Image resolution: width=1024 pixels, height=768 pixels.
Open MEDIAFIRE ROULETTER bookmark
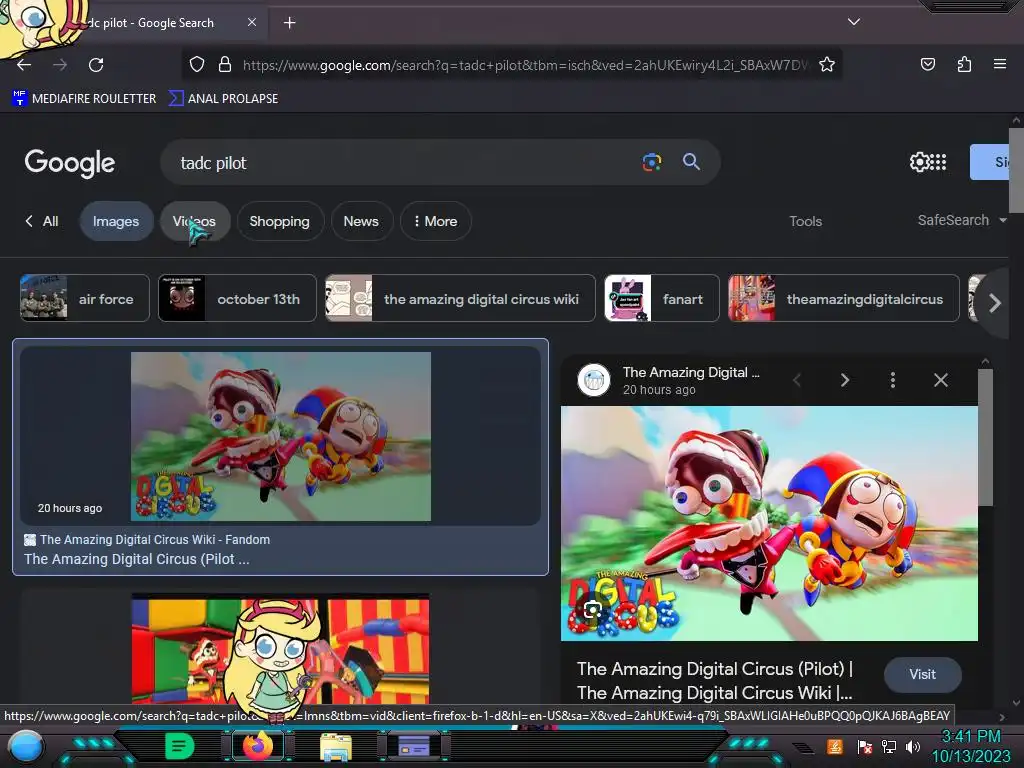point(84,99)
